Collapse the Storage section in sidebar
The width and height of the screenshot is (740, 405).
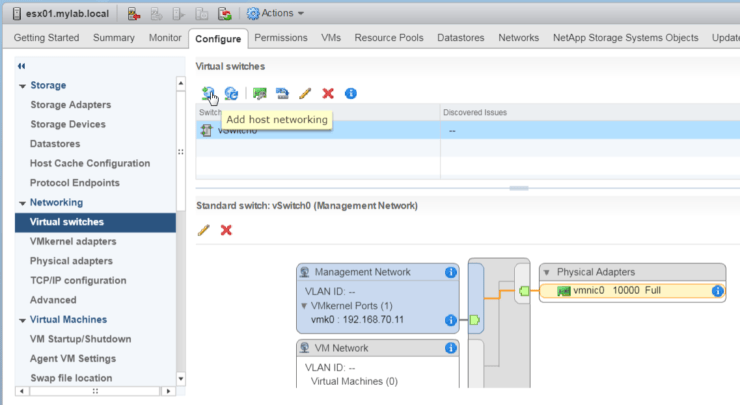(x=22, y=86)
